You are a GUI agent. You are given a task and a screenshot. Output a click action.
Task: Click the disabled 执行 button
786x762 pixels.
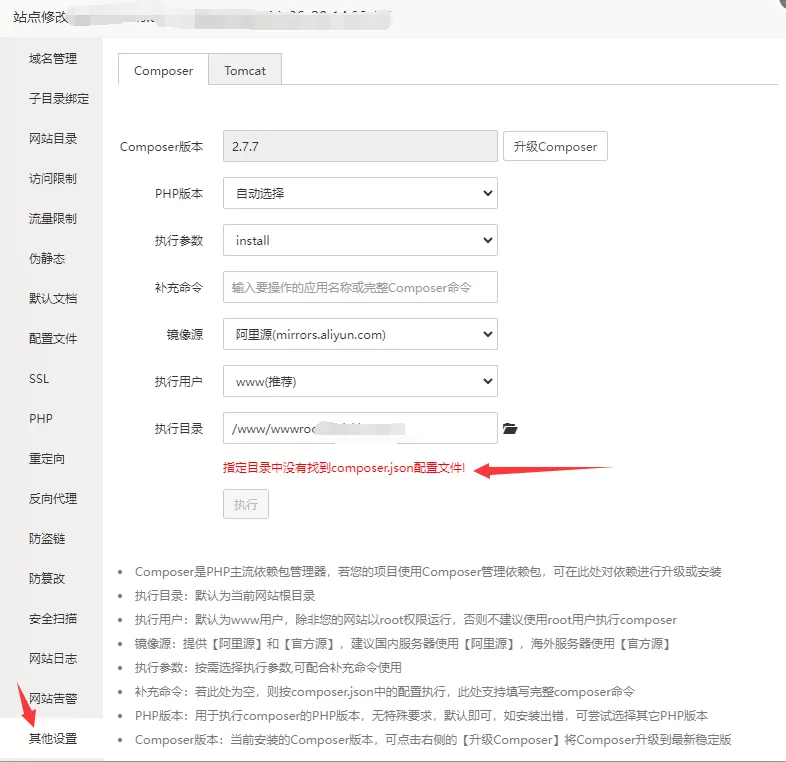(x=246, y=504)
